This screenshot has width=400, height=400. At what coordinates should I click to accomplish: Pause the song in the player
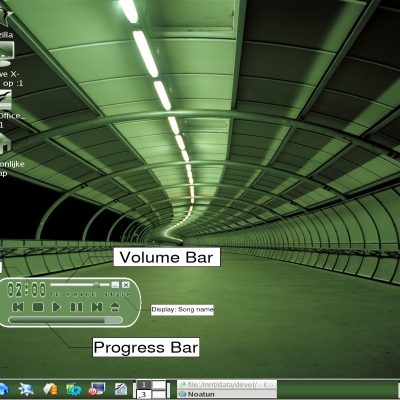[x=77, y=307]
